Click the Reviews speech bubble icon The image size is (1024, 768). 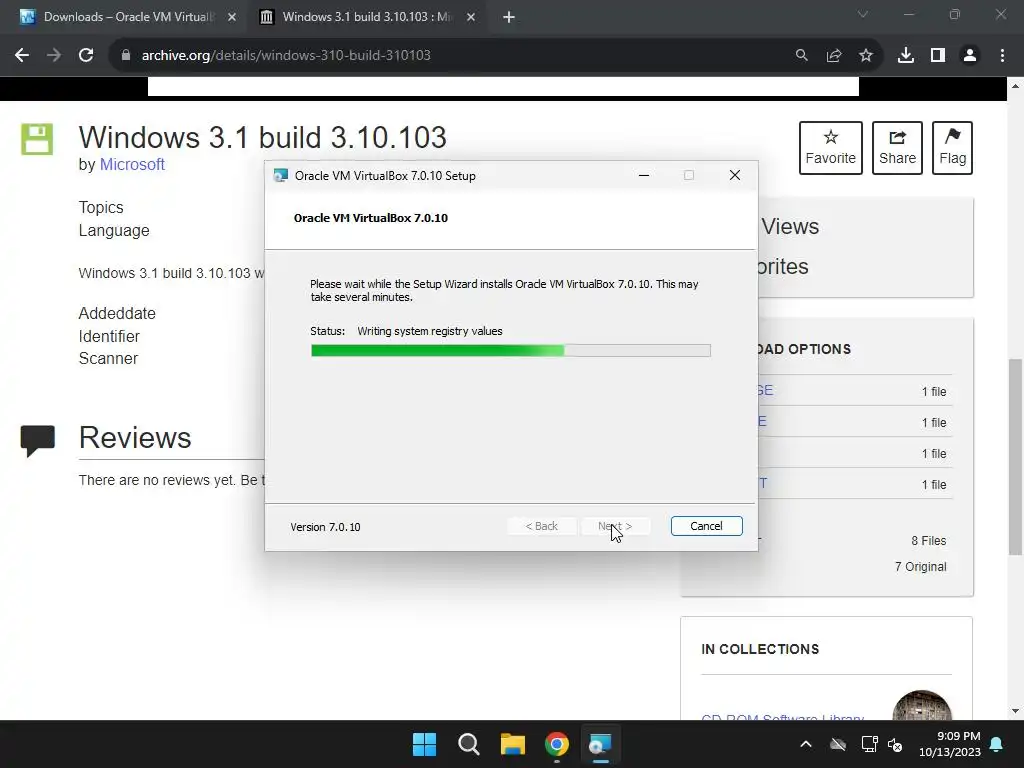tap(38, 440)
